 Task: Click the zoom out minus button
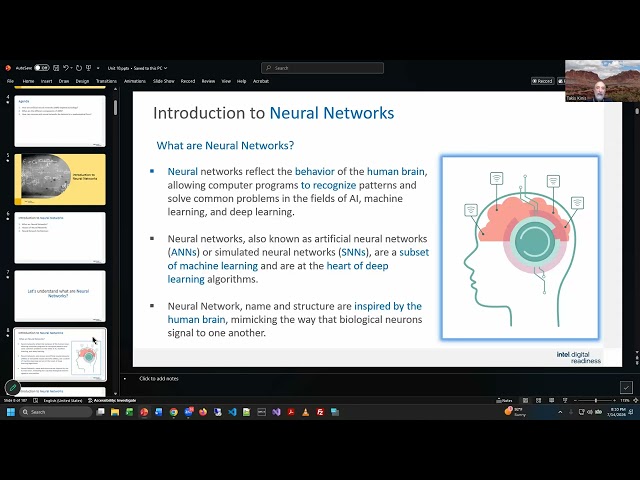(x=575, y=401)
